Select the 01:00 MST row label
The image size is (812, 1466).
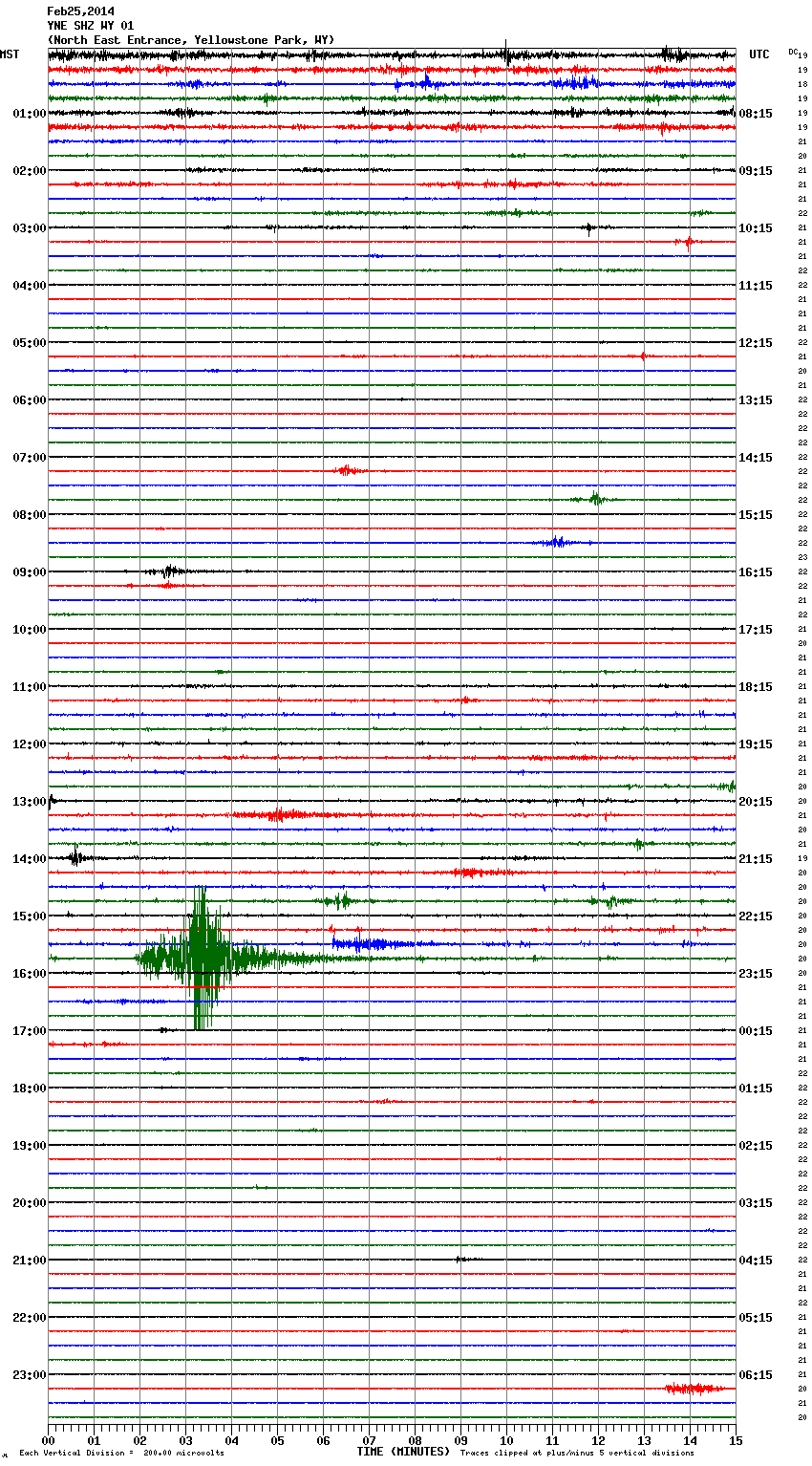click(30, 114)
